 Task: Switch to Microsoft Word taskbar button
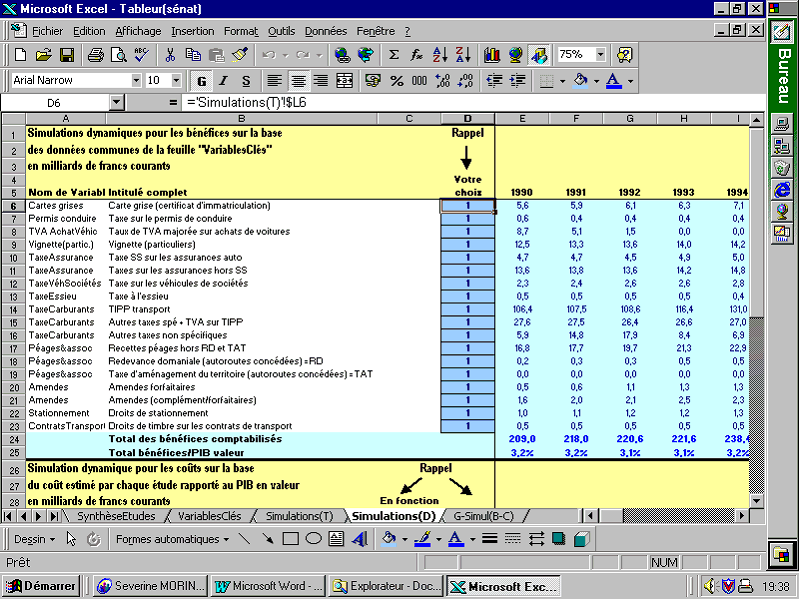click(x=270, y=586)
